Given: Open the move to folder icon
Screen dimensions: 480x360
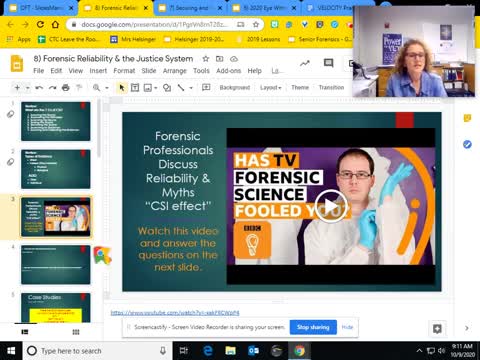Looking at the screenshot, I should coord(219,59).
